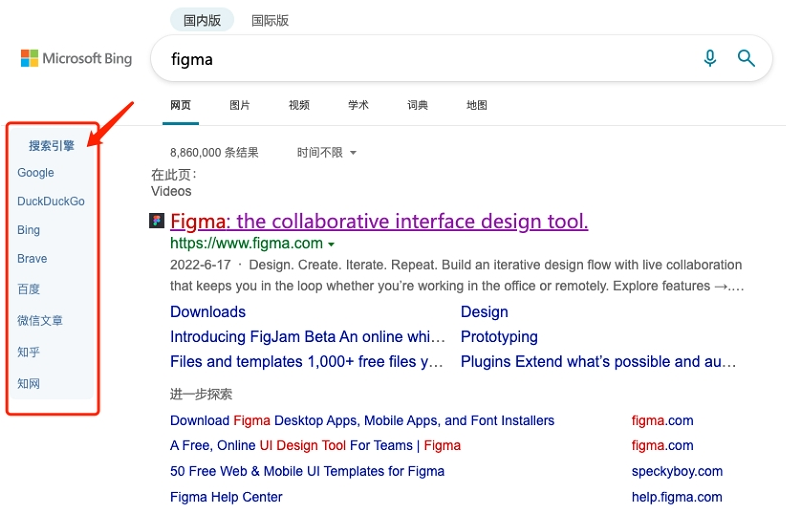Open the Plugins Extend sitelink
The height and width of the screenshot is (509, 786).
[x=599, y=362]
